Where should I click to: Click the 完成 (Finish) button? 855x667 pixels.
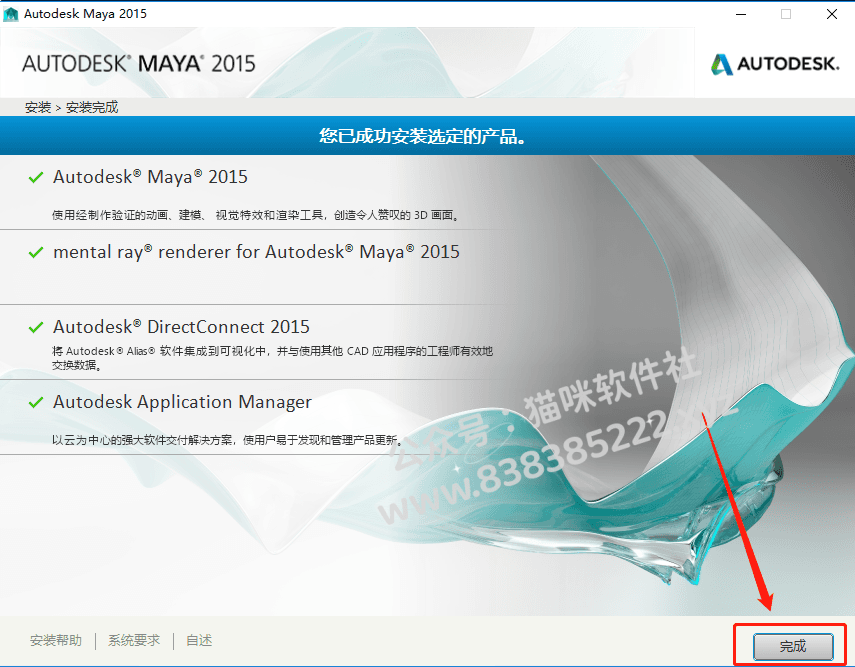793,646
